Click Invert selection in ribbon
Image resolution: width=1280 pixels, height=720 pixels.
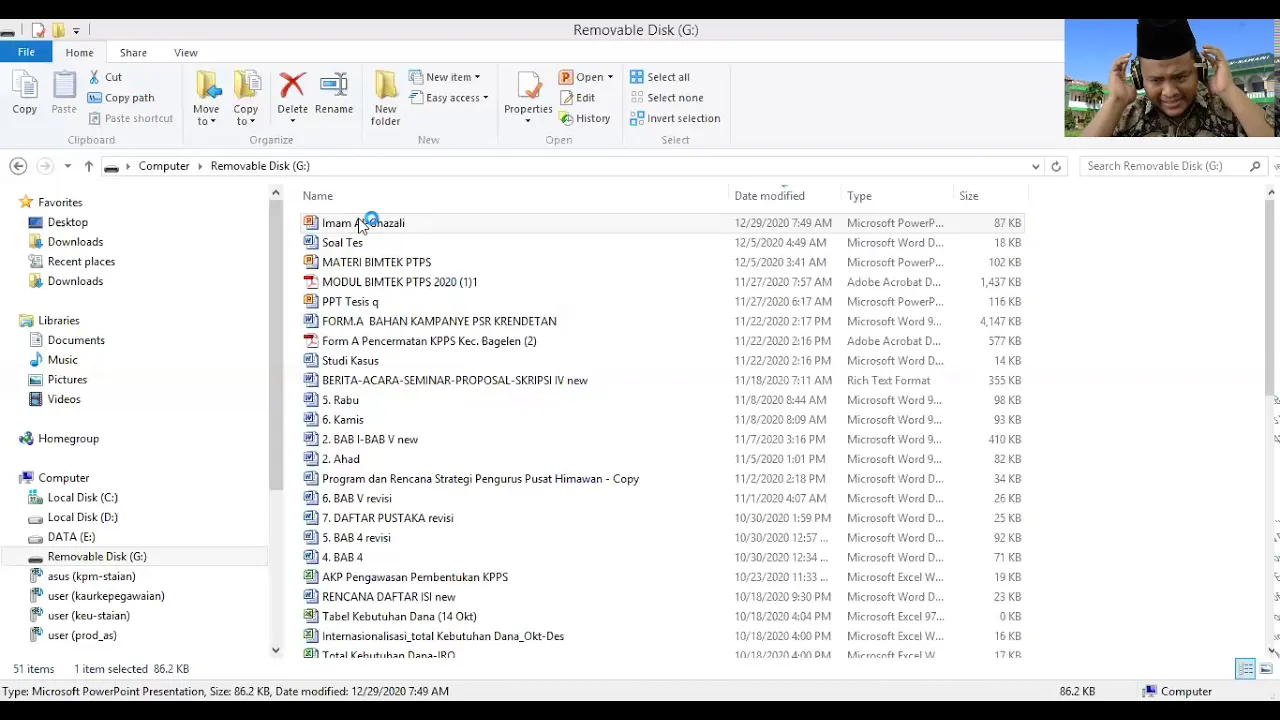pos(675,118)
